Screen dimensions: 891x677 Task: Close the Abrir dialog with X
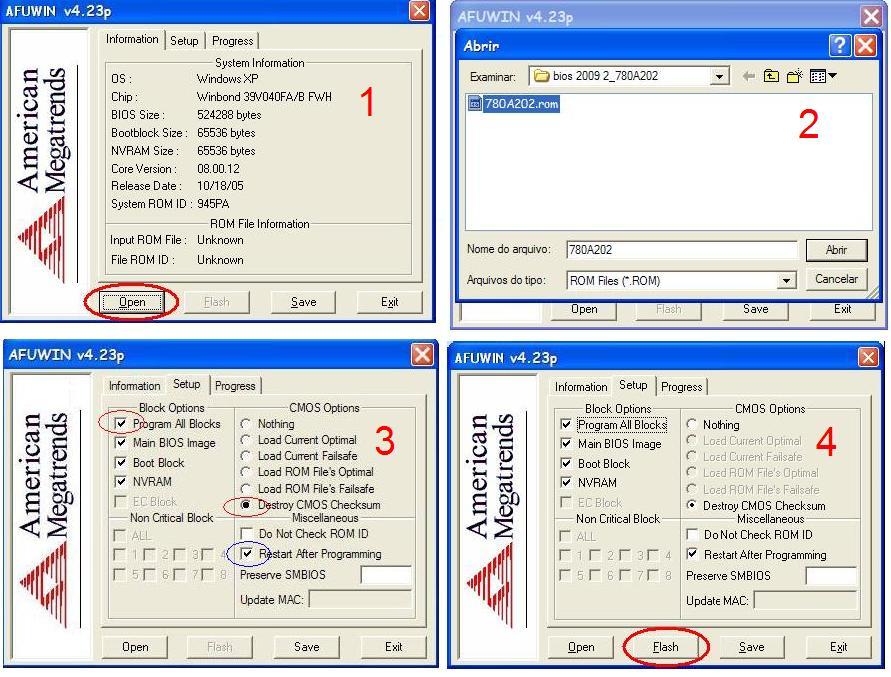coord(865,45)
